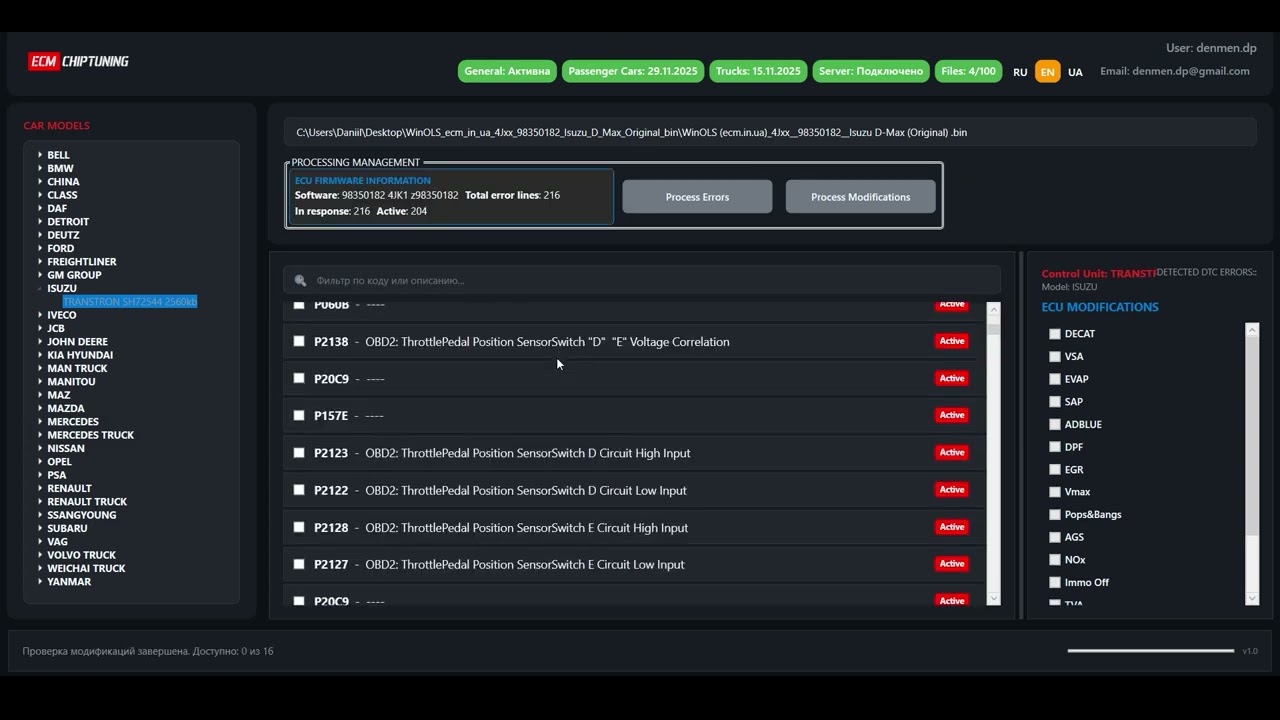The image size is (1280, 720).
Task: Click the DTC error list scroll-up arrow
Action: (x=993, y=310)
